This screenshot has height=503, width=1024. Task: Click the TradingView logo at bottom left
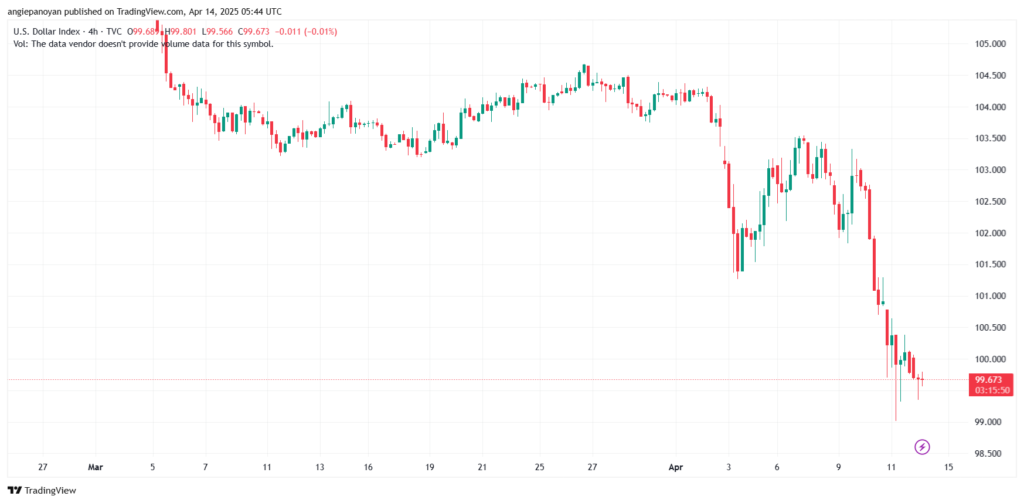point(44,490)
